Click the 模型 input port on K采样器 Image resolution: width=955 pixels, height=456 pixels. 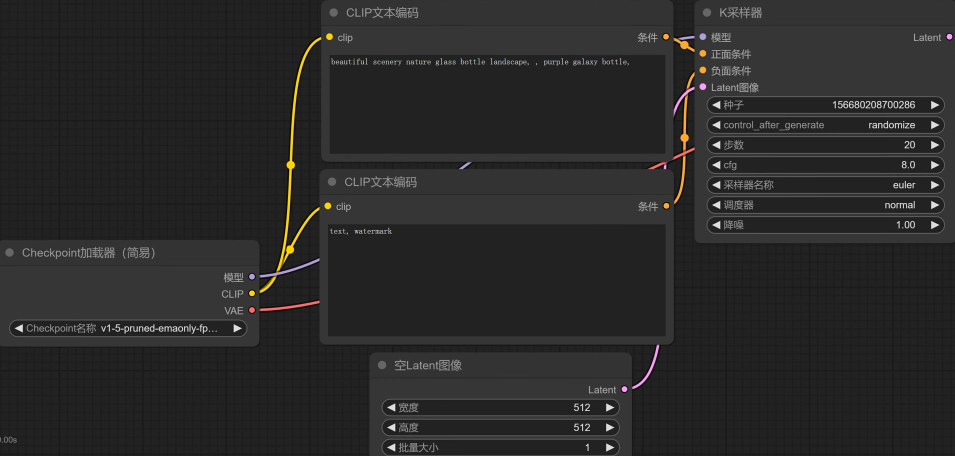[703, 37]
